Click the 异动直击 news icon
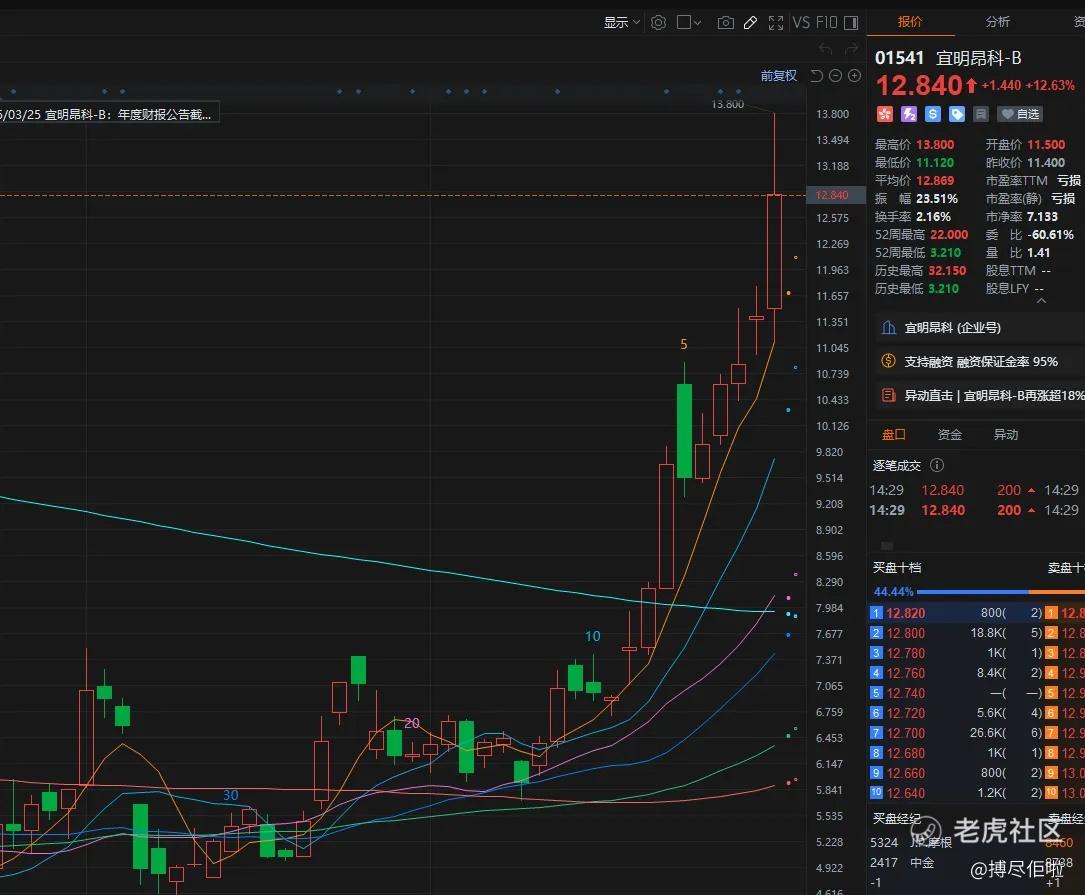This screenshot has height=895, width=1085. [x=888, y=395]
